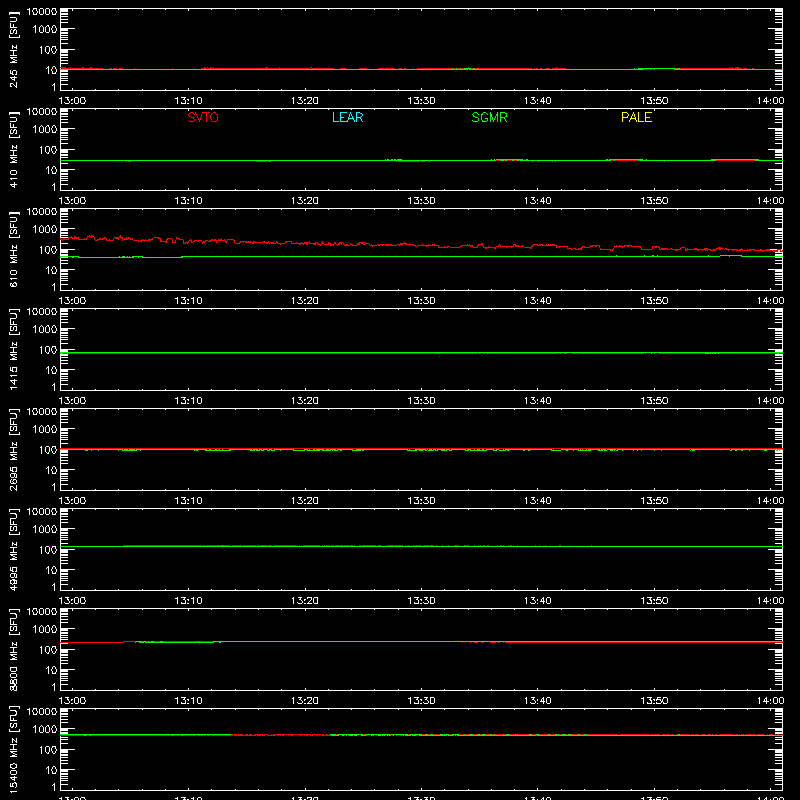Select the 610 MHz [SFU] axis title

point(14,249)
